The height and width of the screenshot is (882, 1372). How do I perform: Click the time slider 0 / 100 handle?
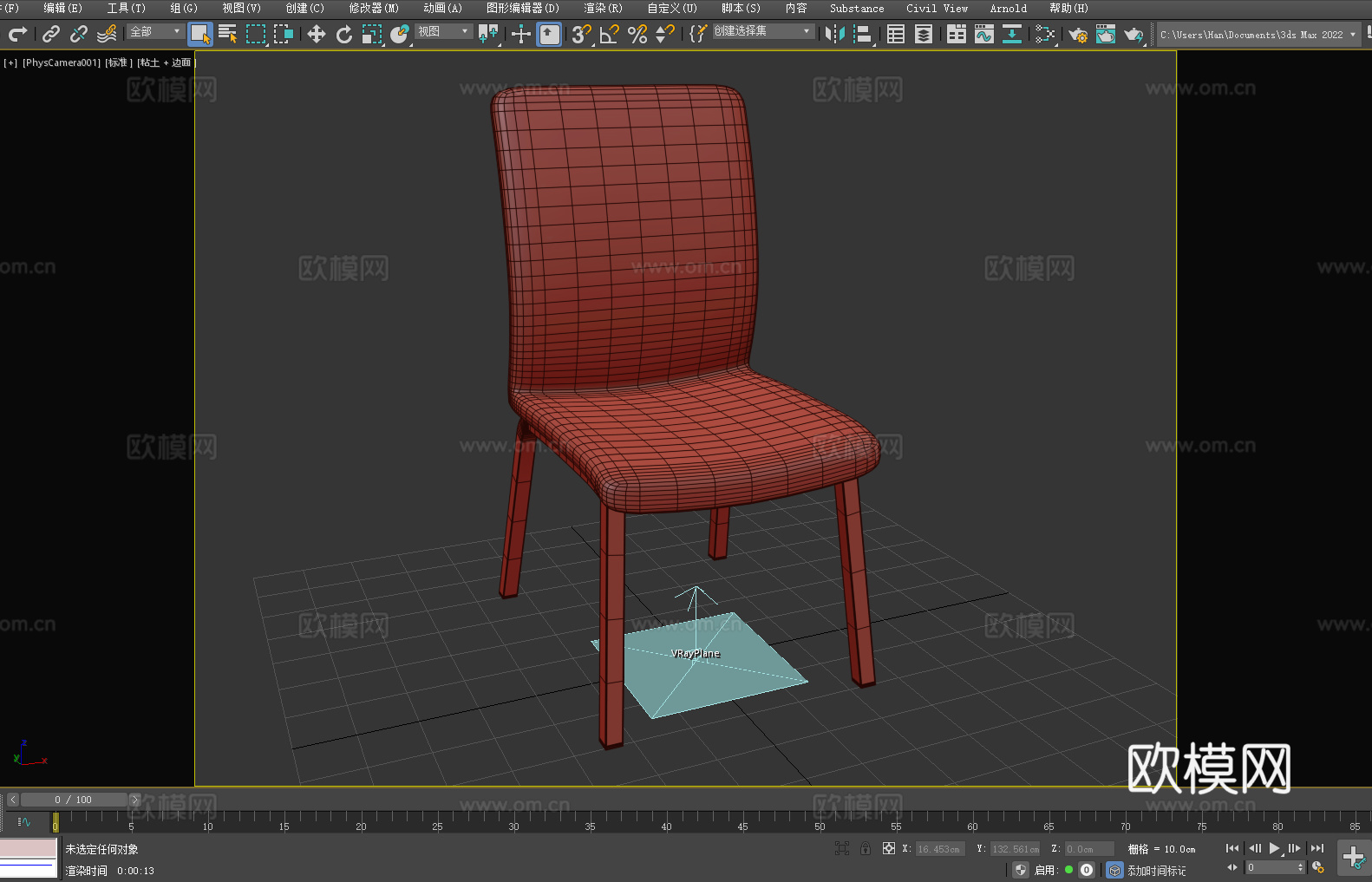pyautogui.click(x=74, y=800)
